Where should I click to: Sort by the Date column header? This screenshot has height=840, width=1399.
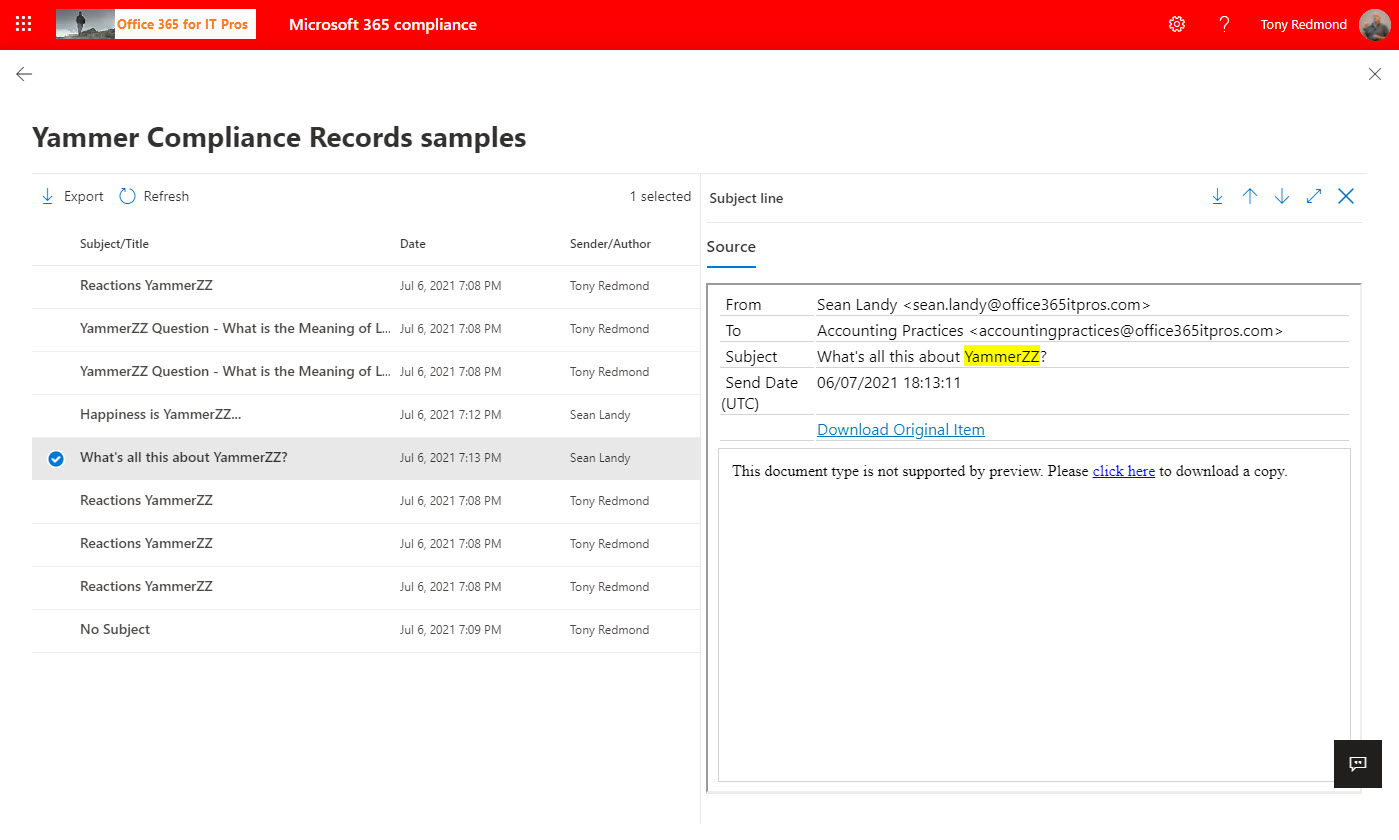(413, 244)
